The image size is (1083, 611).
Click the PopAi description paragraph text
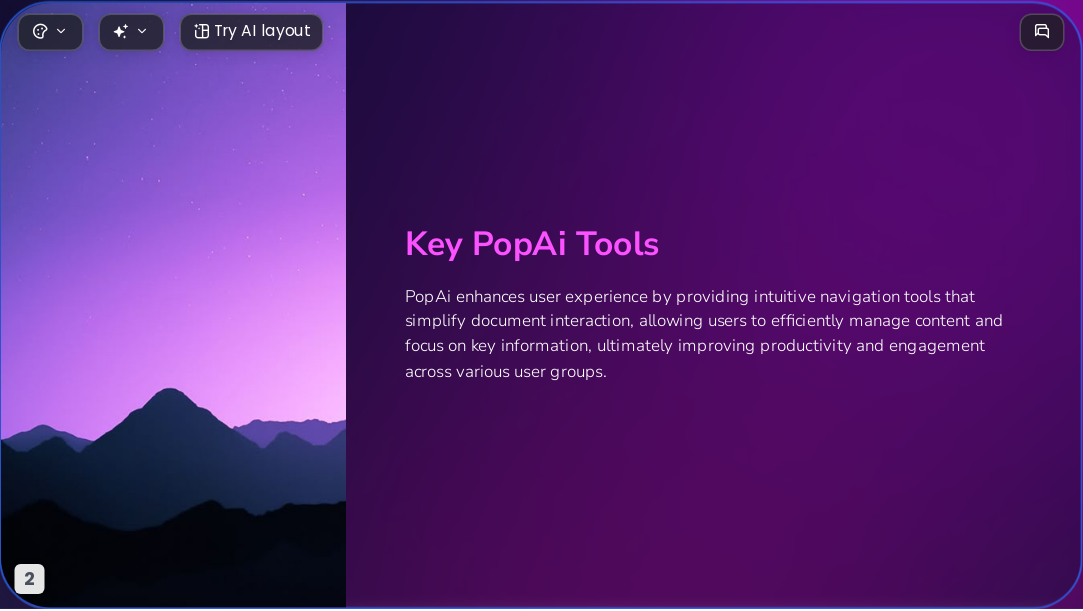(x=703, y=333)
